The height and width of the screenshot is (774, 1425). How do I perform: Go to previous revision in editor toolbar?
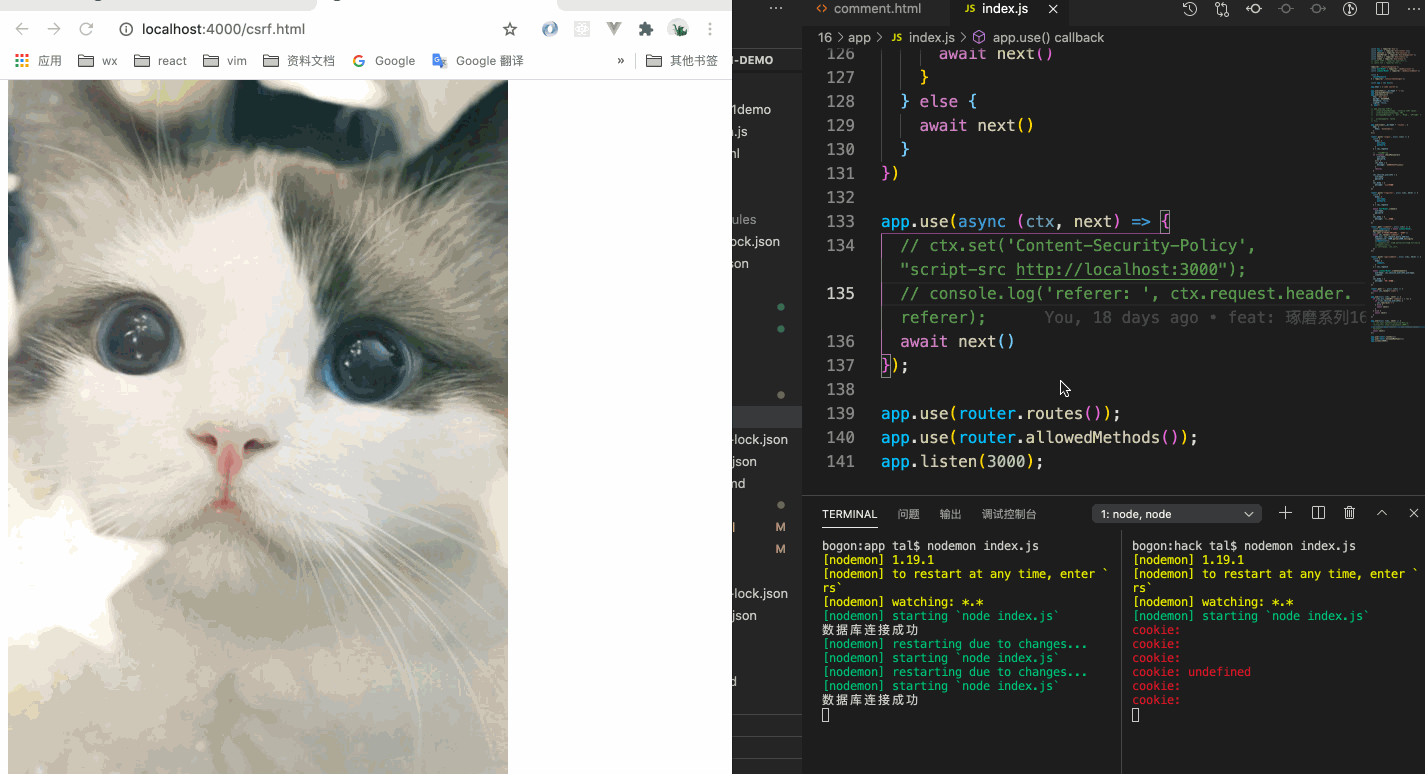point(1254,9)
